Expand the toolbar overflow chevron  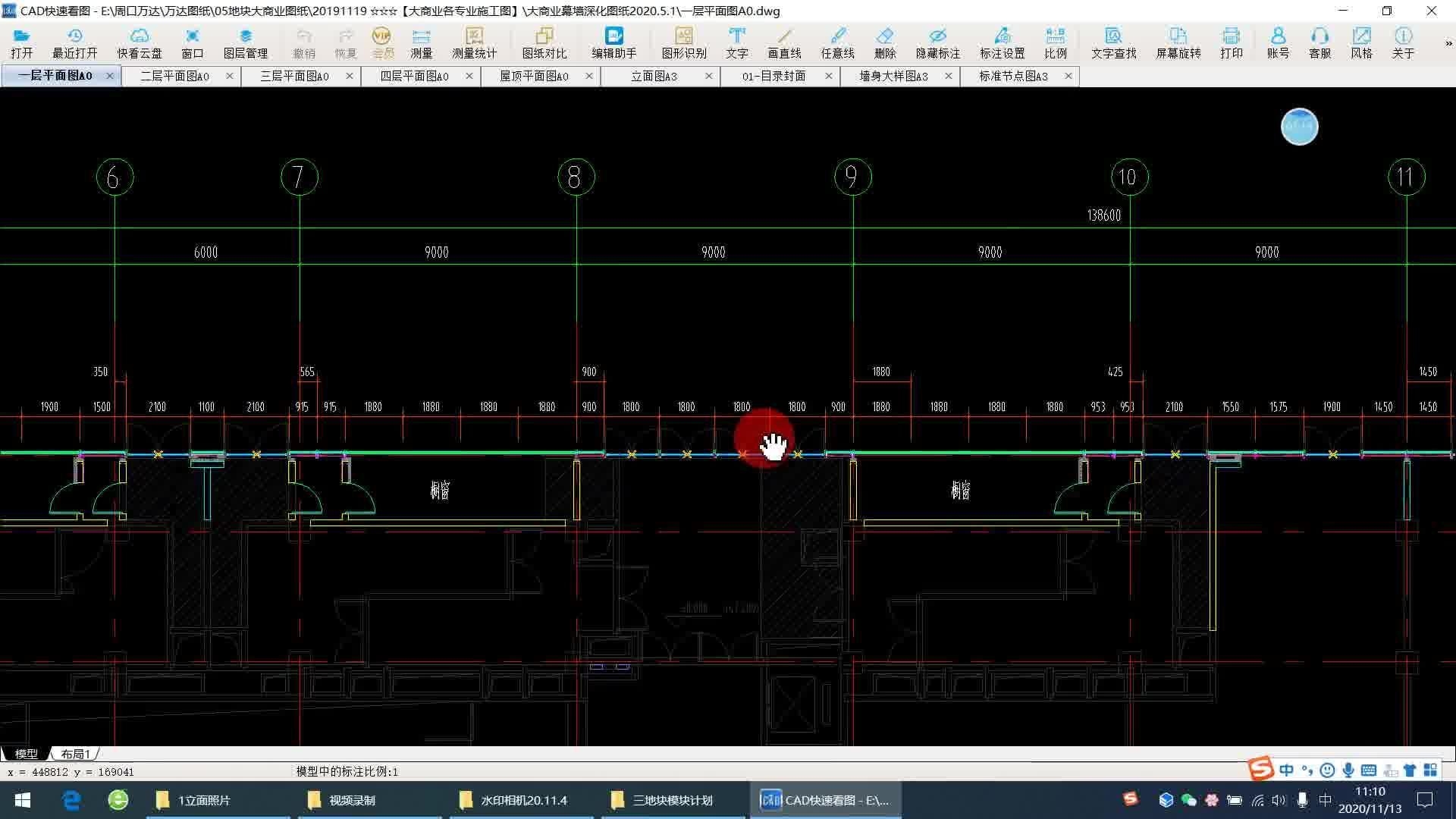pyautogui.click(x=1448, y=43)
